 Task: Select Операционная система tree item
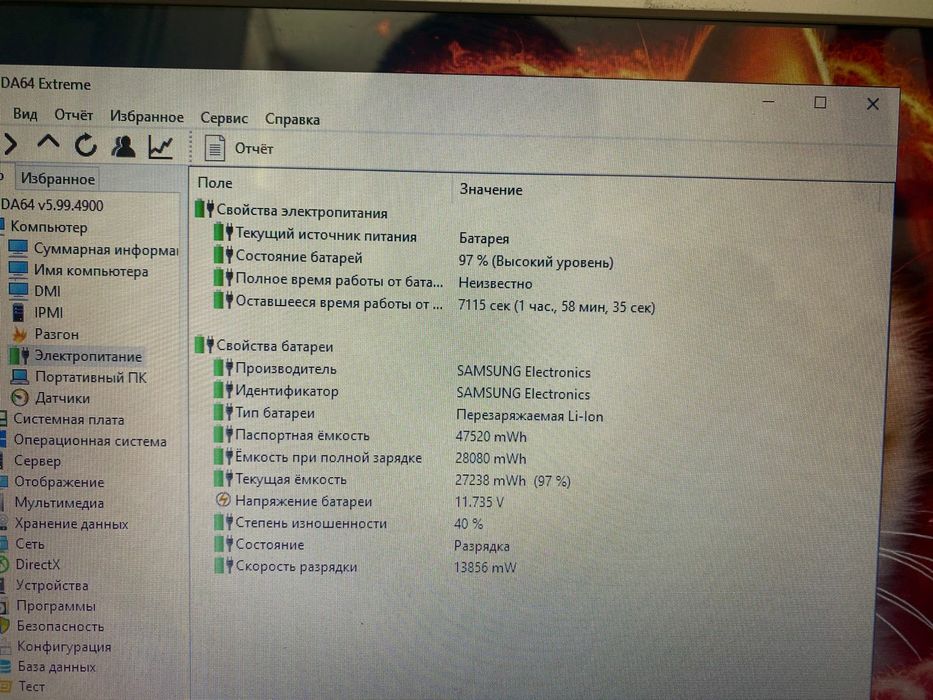[x=90, y=440]
